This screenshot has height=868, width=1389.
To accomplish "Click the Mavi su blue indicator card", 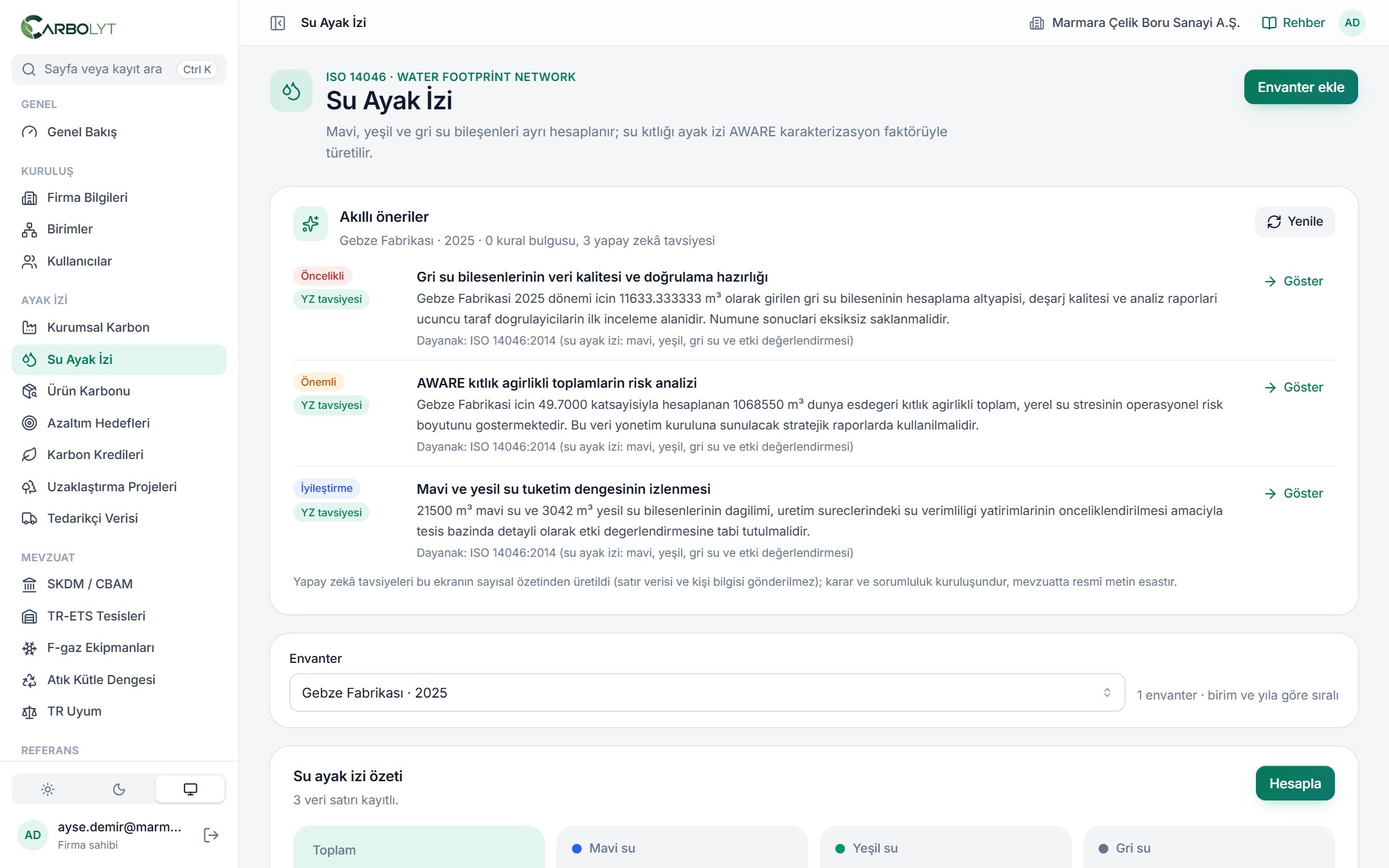I will pos(682,847).
